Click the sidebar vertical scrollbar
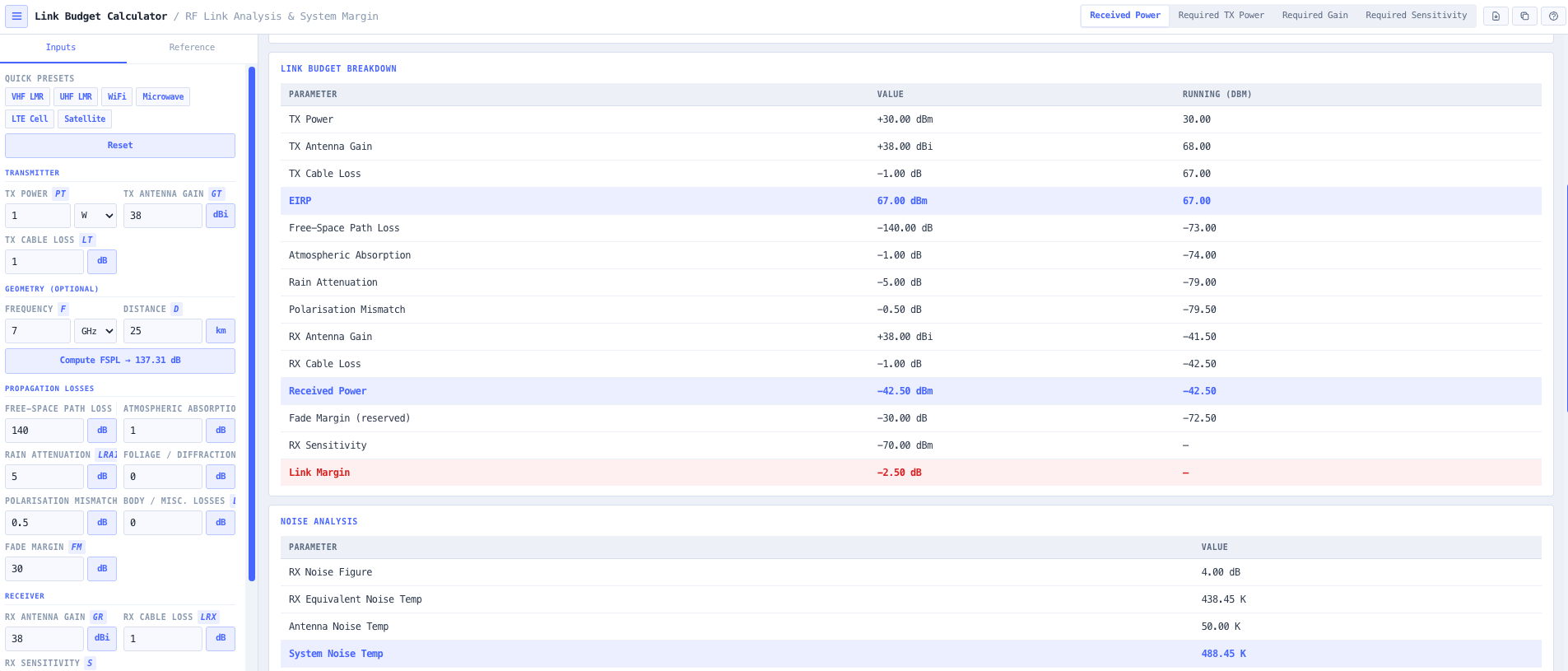This screenshot has width=1568, height=671. (x=252, y=324)
